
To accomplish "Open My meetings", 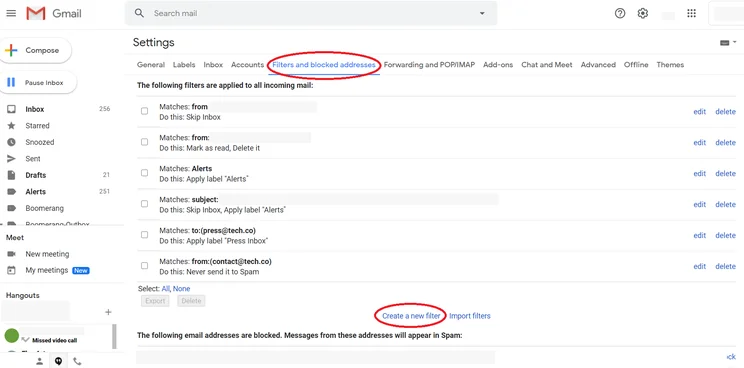I will pos(46,270).
